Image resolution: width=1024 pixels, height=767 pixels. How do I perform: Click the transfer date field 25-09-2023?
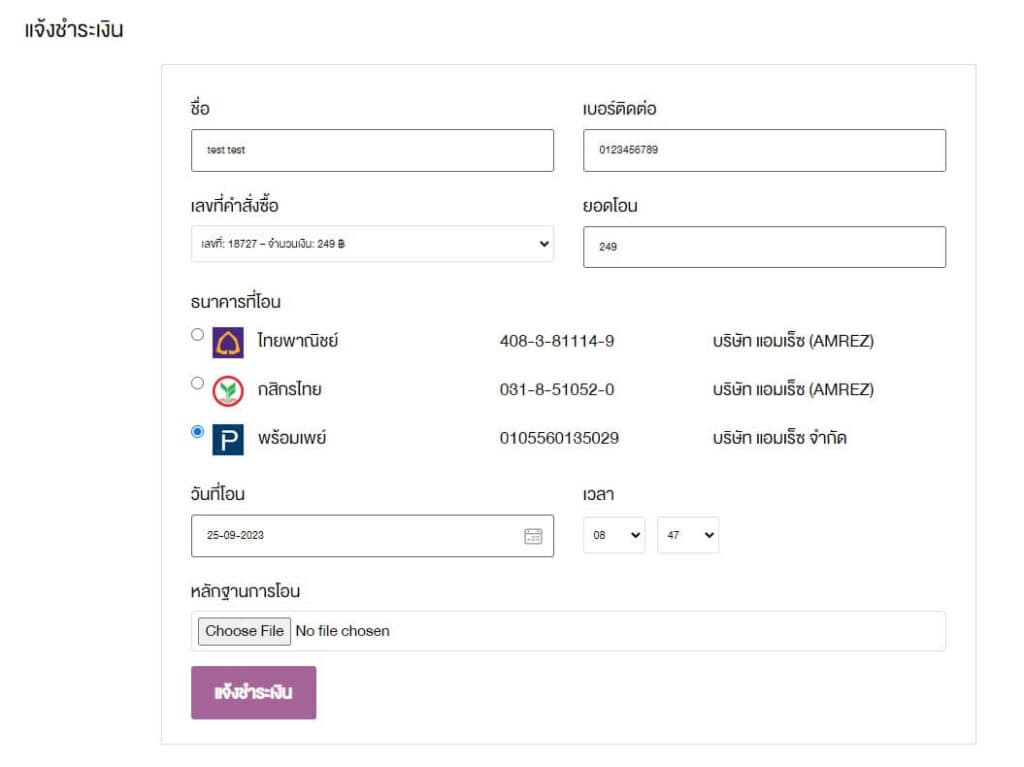[355, 536]
